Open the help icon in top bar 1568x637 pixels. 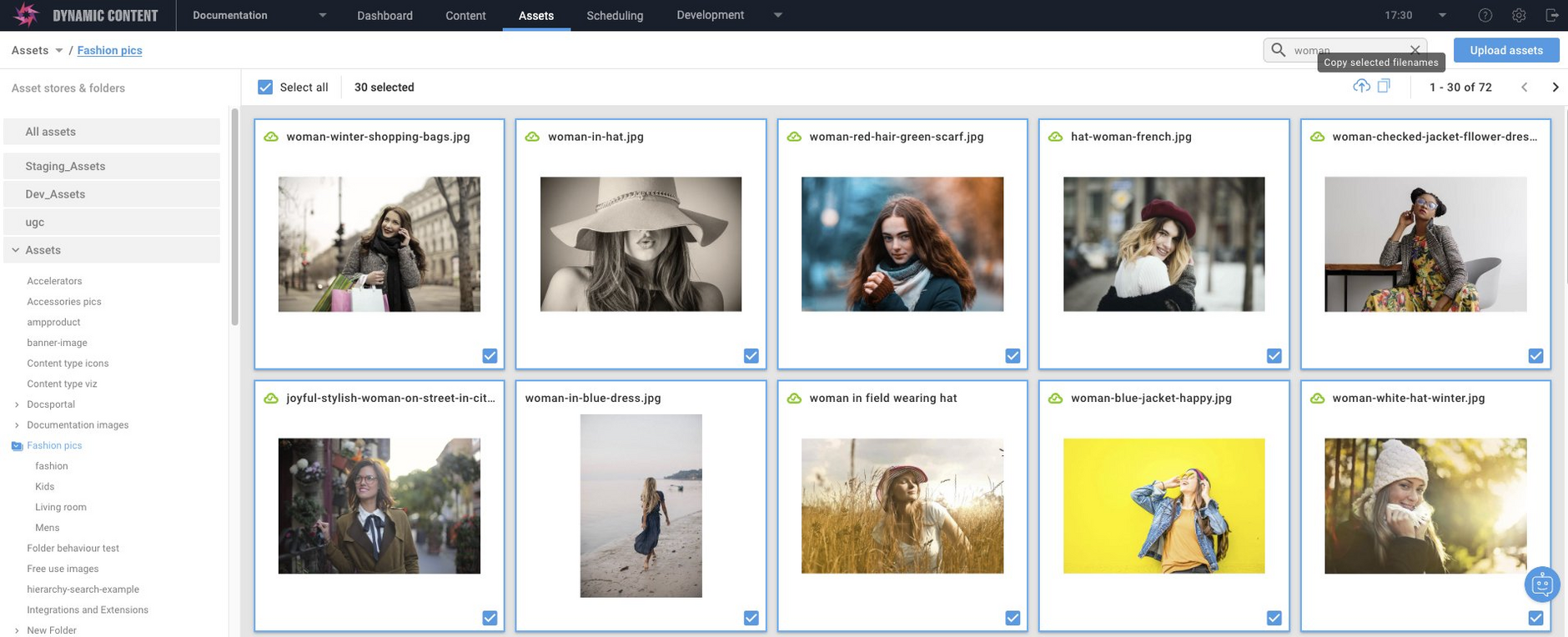[1485, 15]
